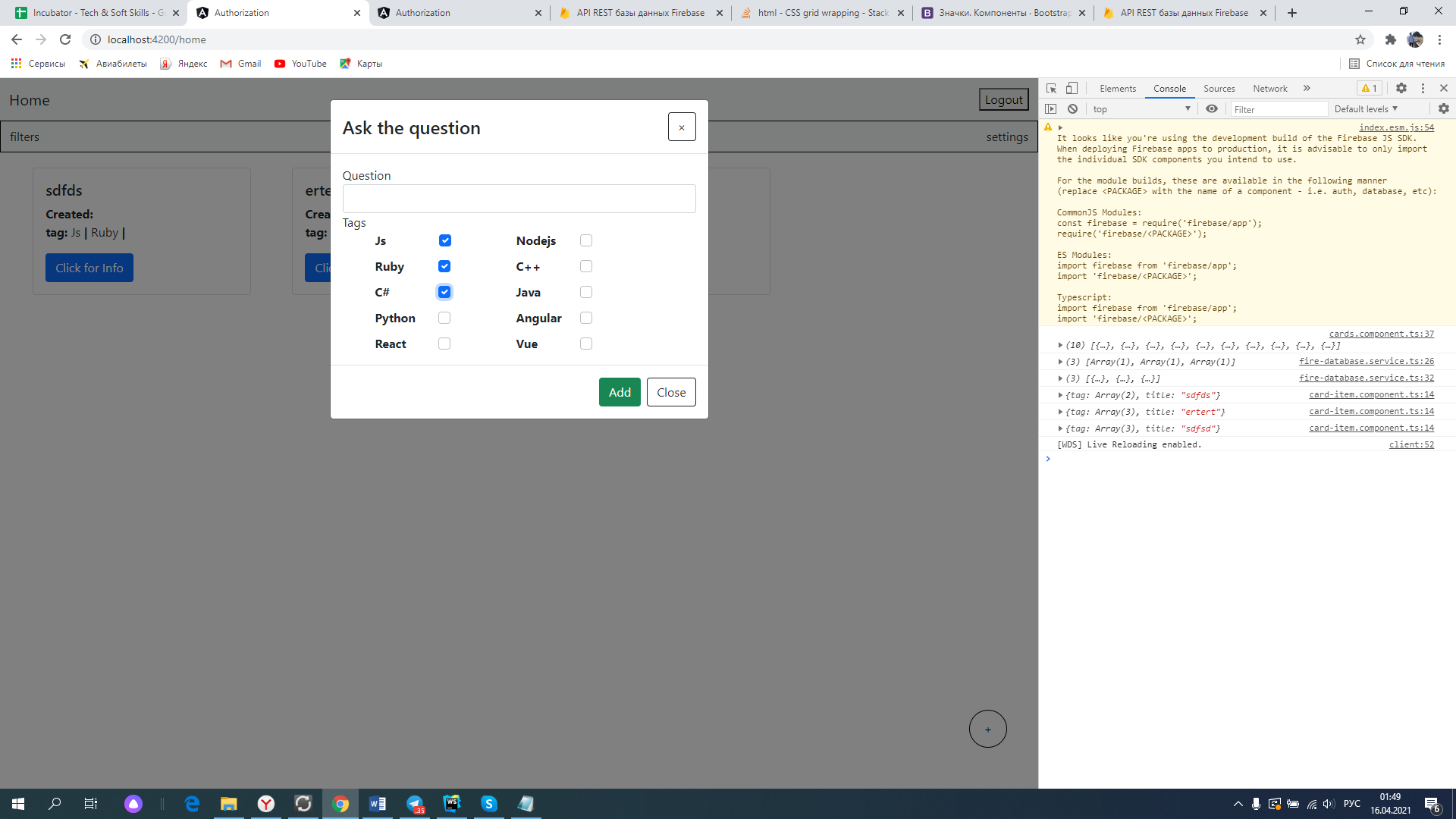Open the Default levels dropdown
This screenshot has height=819, width=1456.
click(x=1366, y=109)
